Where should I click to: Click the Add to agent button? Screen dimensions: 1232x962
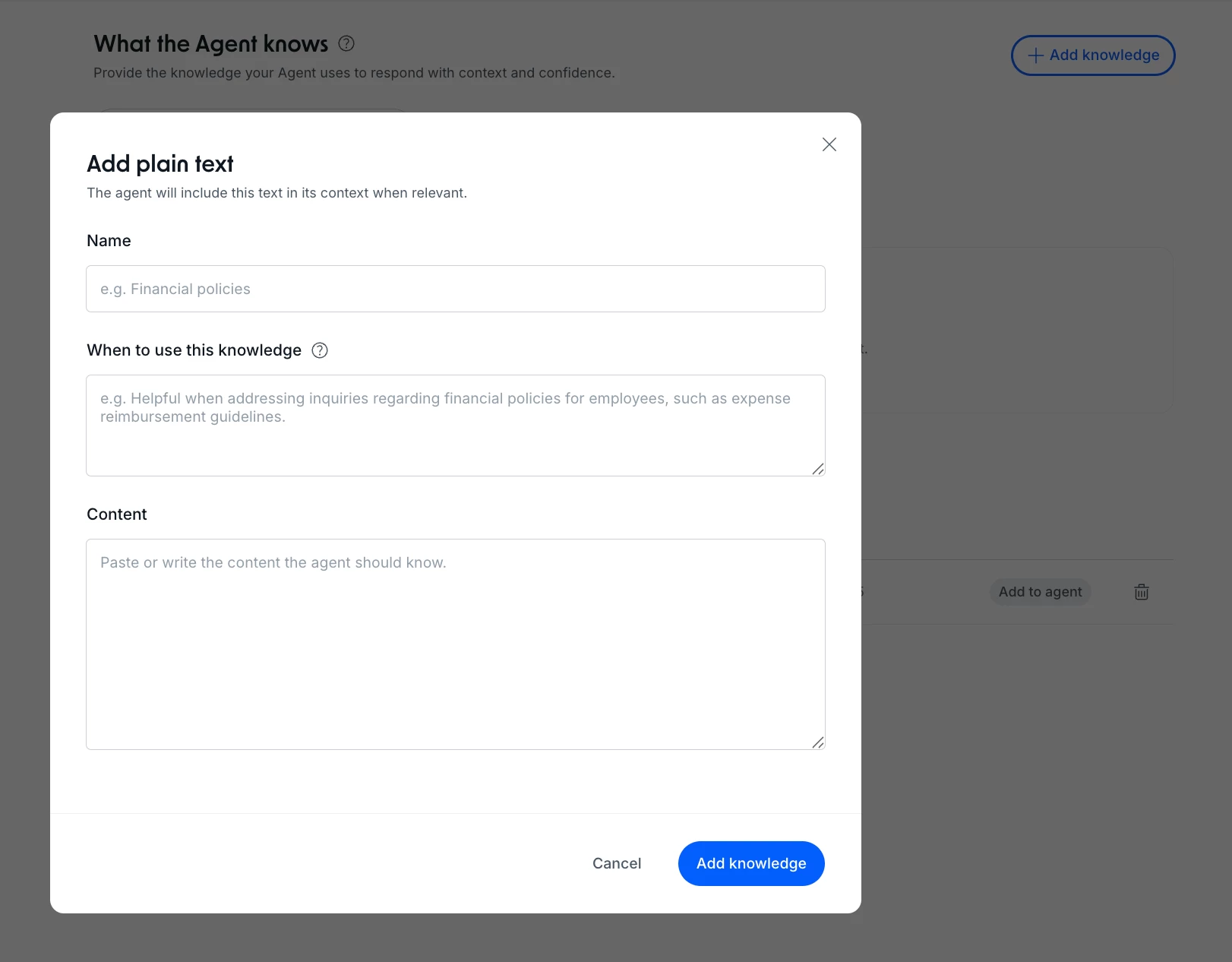point(1040,592)
